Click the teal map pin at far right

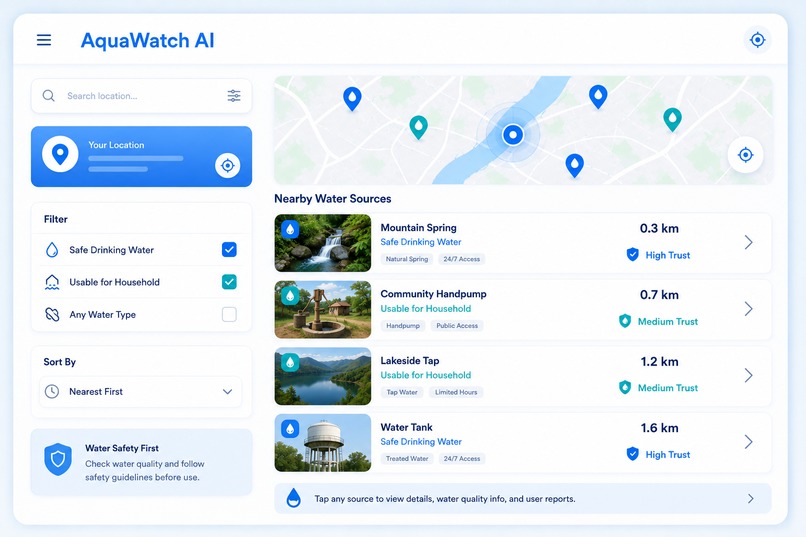click(672, 120)
